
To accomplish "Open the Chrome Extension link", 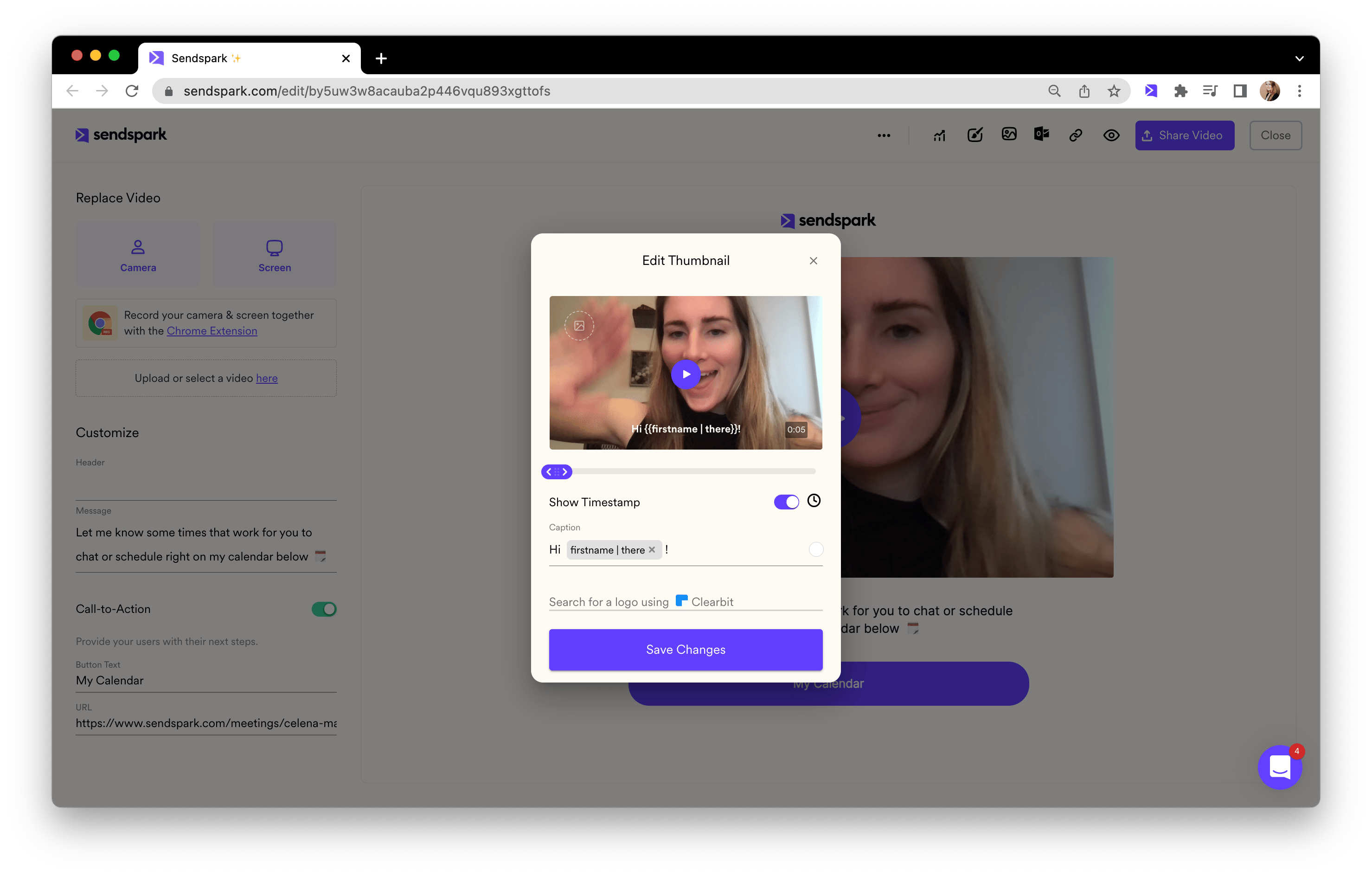I will [212, 331].
